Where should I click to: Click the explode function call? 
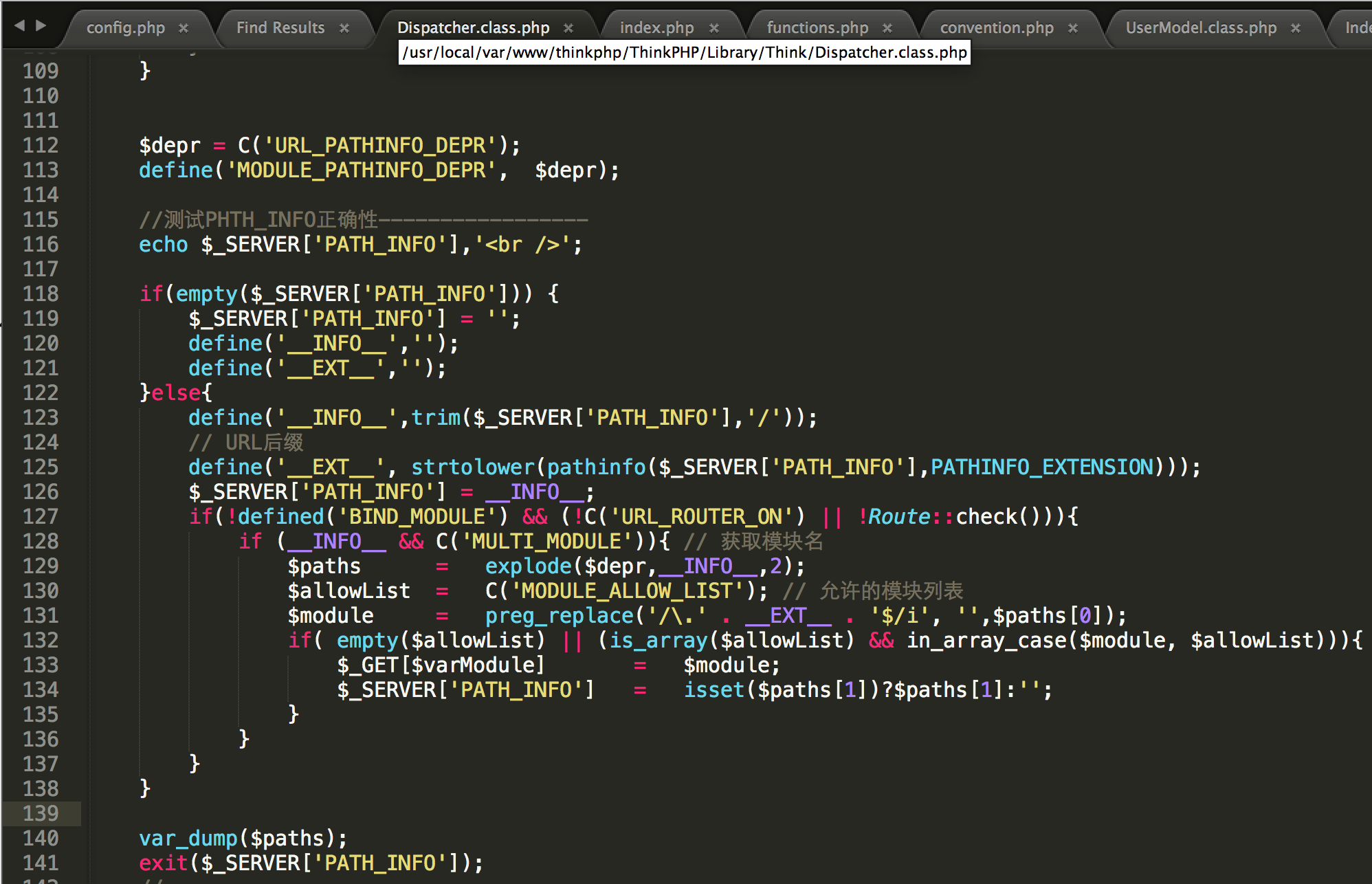(x=529, y=566)
